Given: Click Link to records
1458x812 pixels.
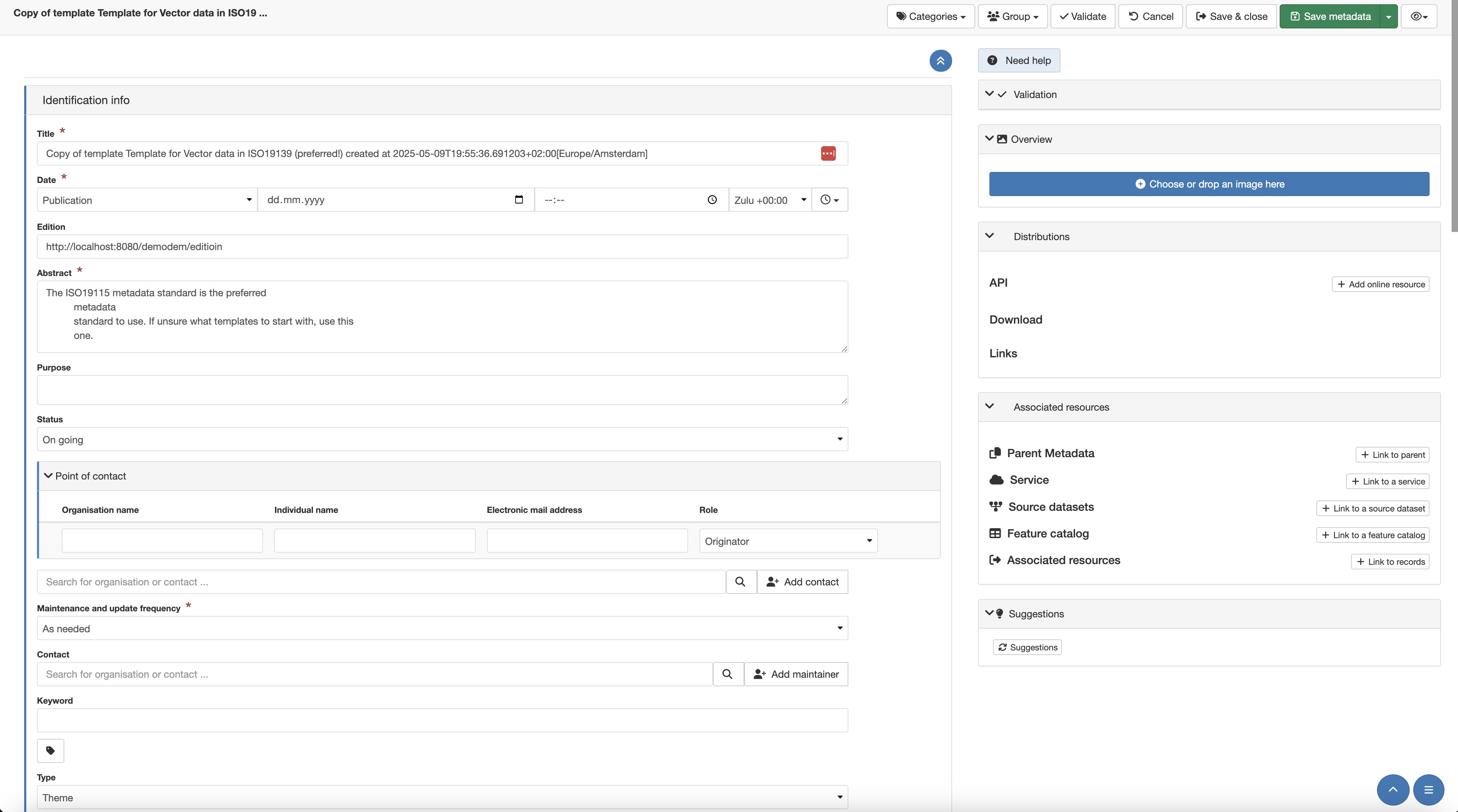Looking at the screenshot, I should pyautogui.click(x=1390, y=561).
